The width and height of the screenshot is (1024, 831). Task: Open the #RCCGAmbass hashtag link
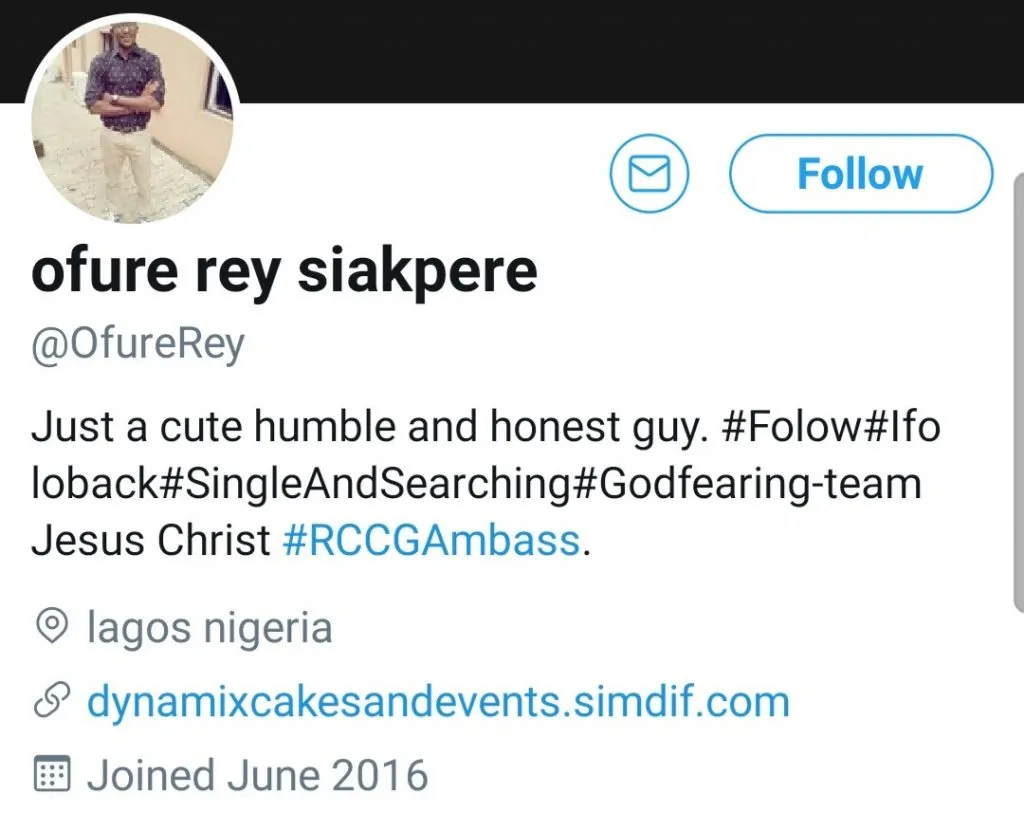pos(431,540)
